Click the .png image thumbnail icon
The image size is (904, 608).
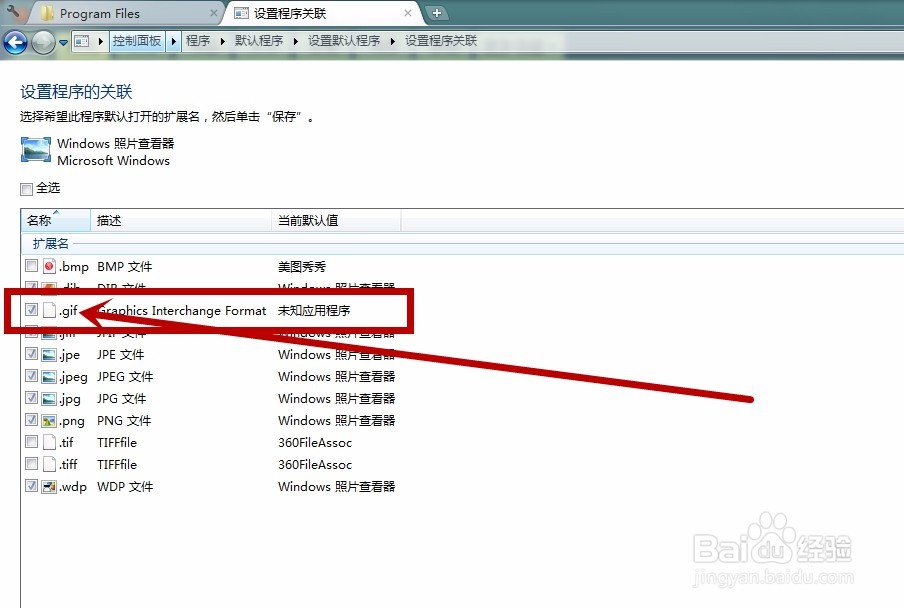click(48, 420)
